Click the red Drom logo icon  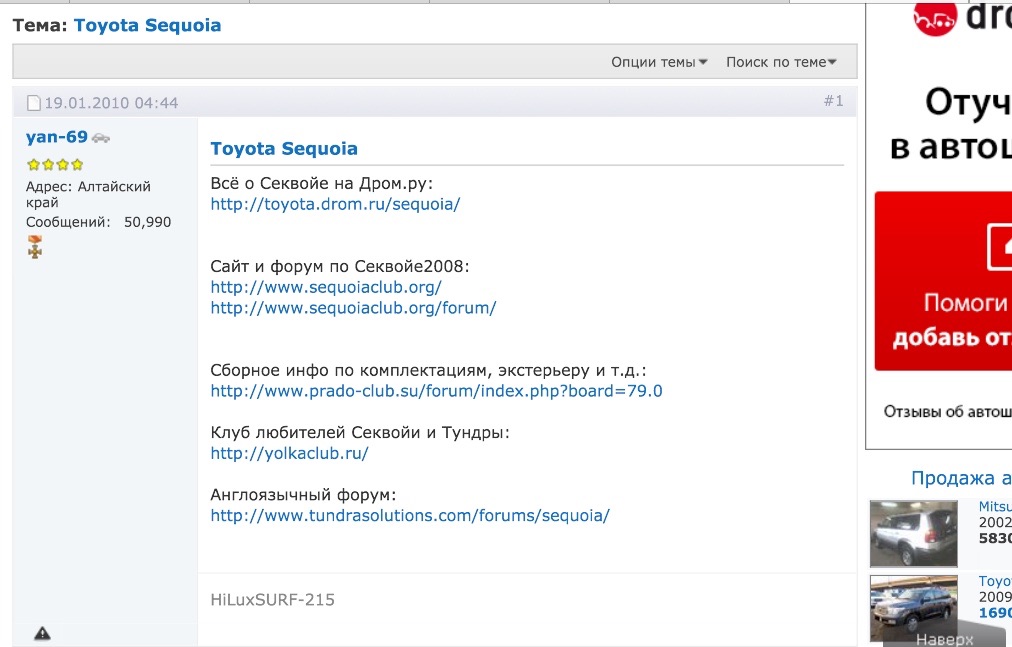pyautogui.click(x=934, y=18)
